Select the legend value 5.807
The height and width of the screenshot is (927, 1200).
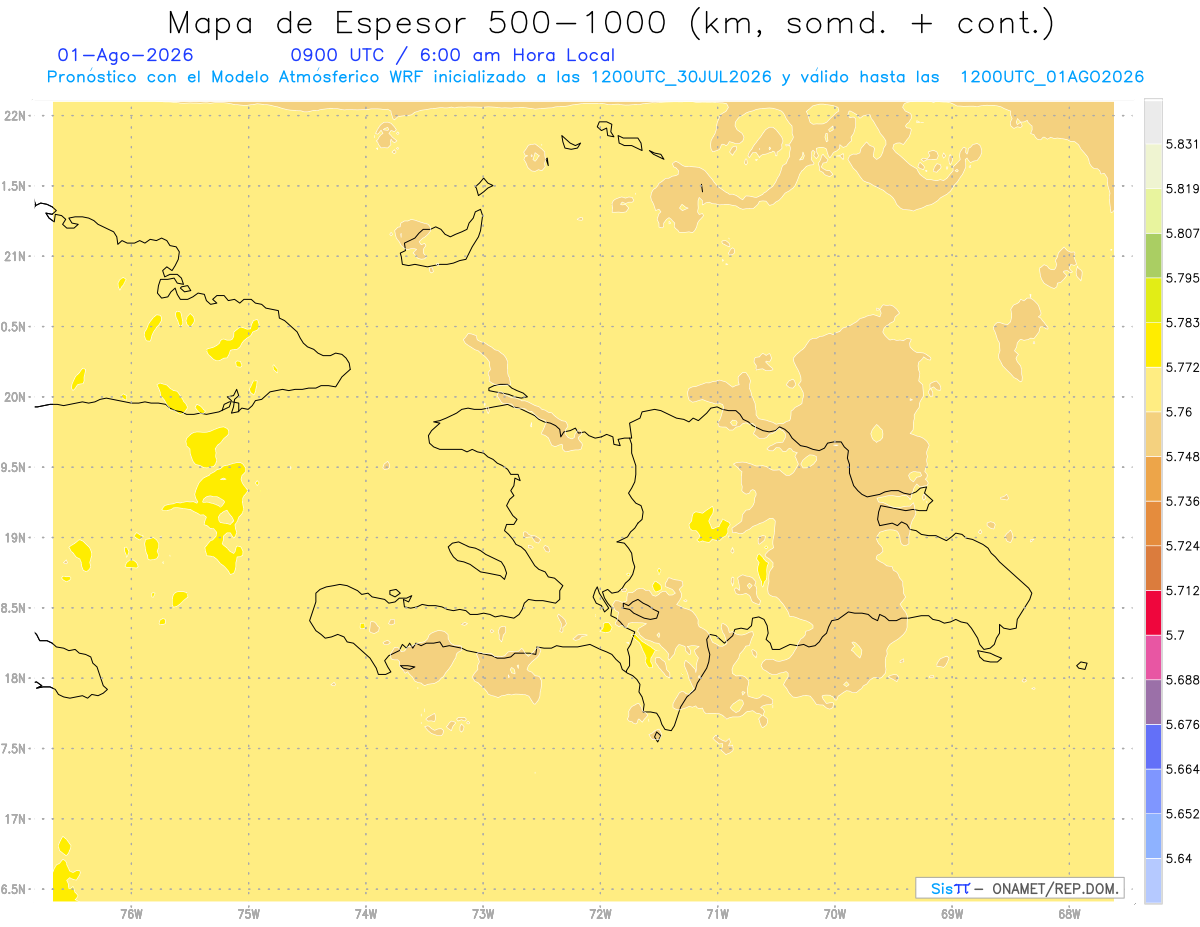1182,233
